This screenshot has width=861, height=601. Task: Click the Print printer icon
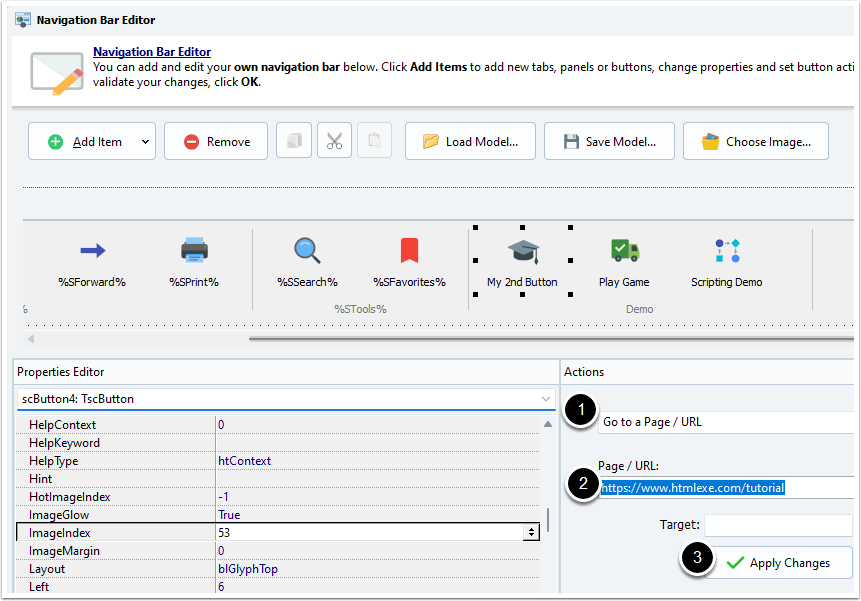(x=193, y=251)
